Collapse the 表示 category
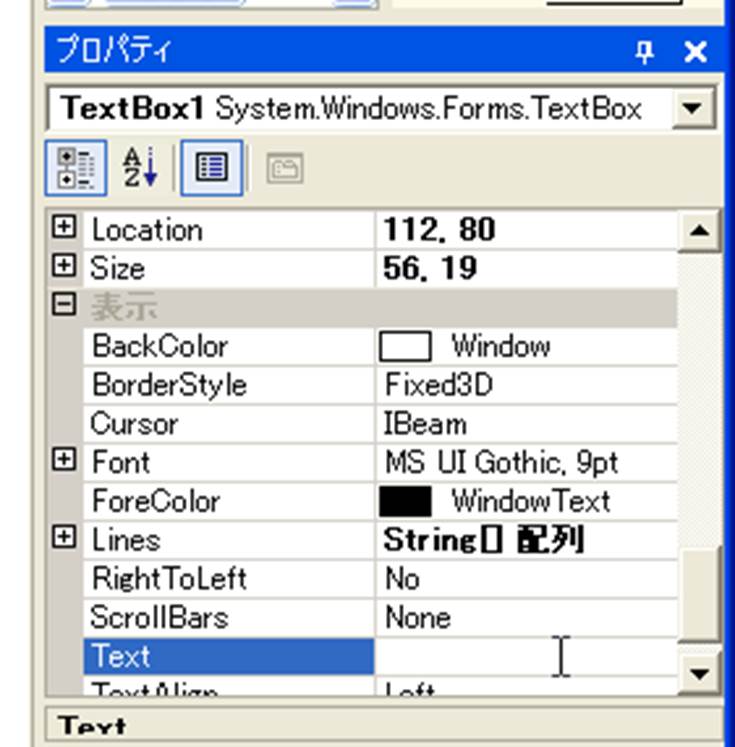 [64, 305]
